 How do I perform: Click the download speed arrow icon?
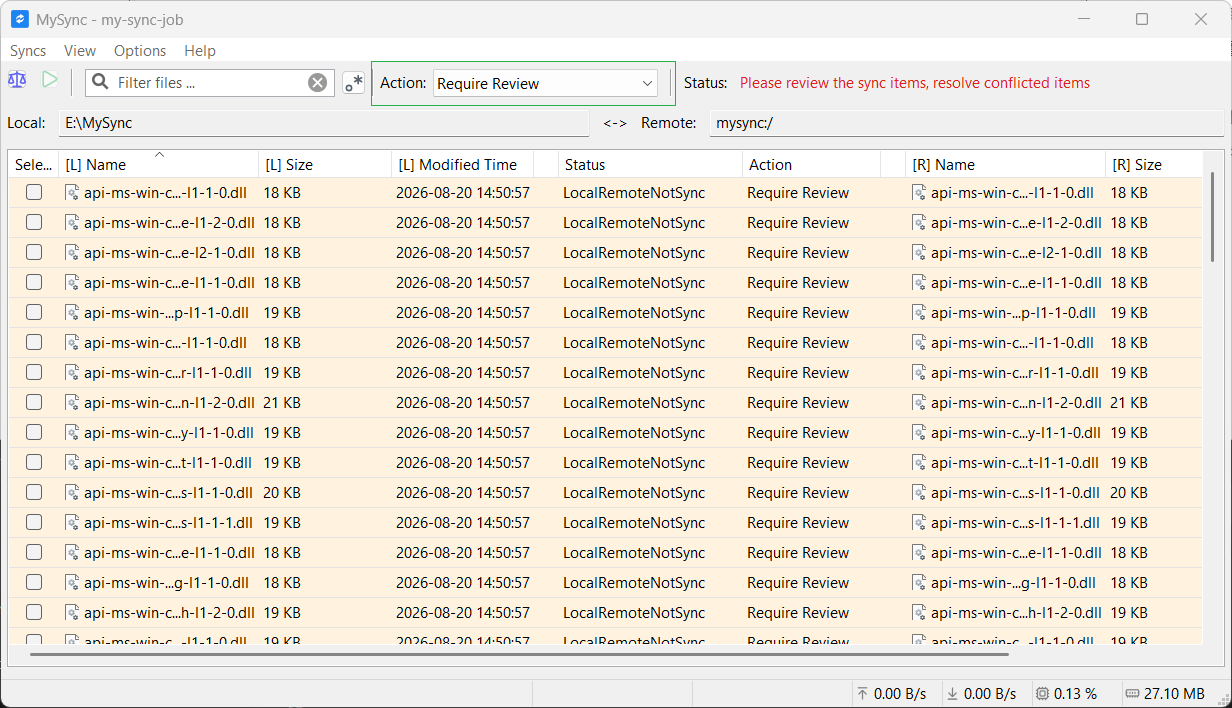(952, 694)
